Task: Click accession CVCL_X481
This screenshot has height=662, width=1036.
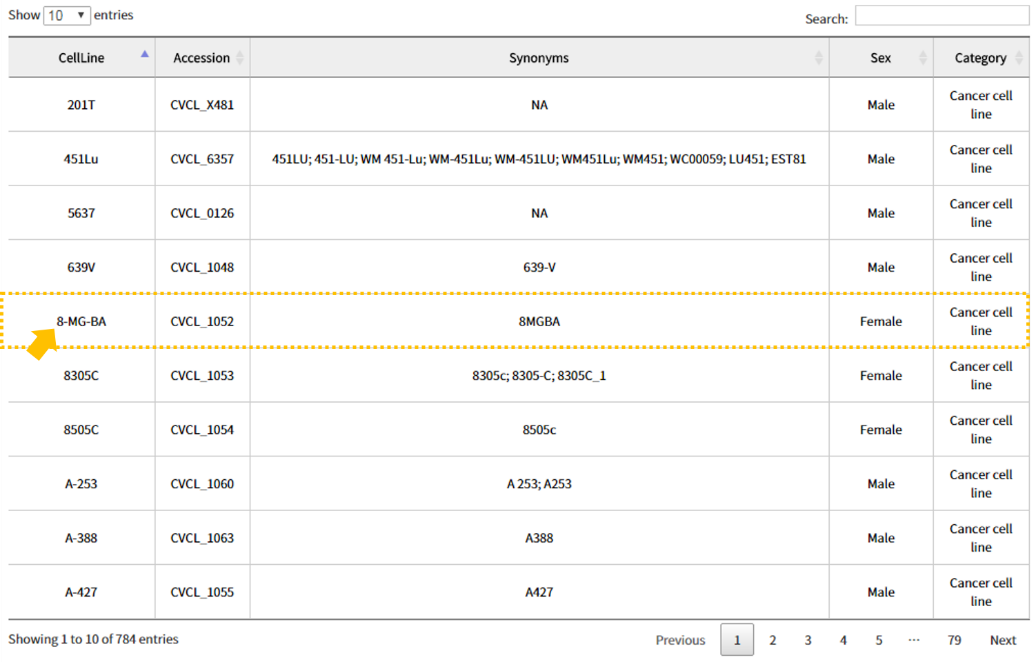Action: point(202,105)
